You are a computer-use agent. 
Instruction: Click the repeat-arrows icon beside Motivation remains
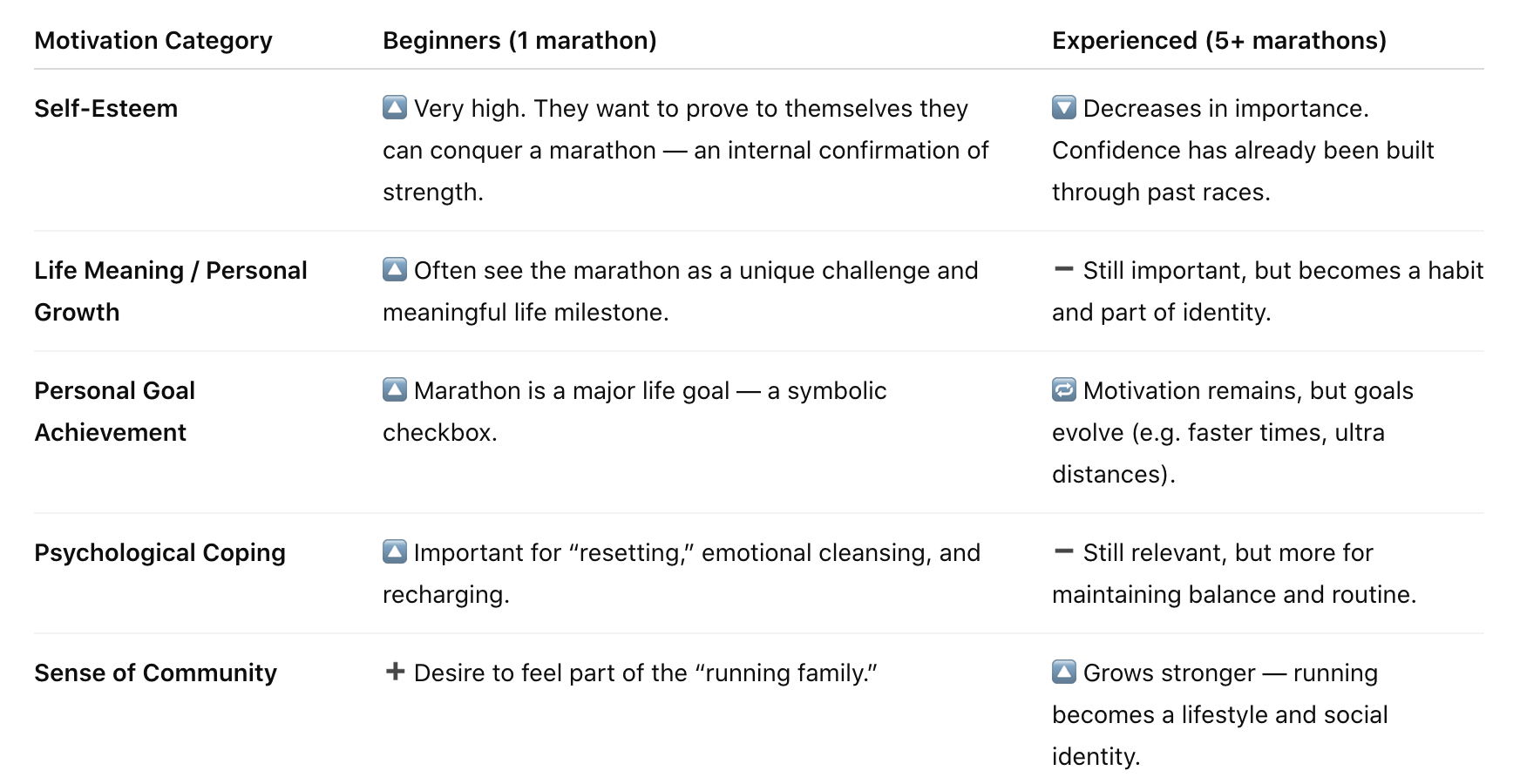click(1064, 390)
